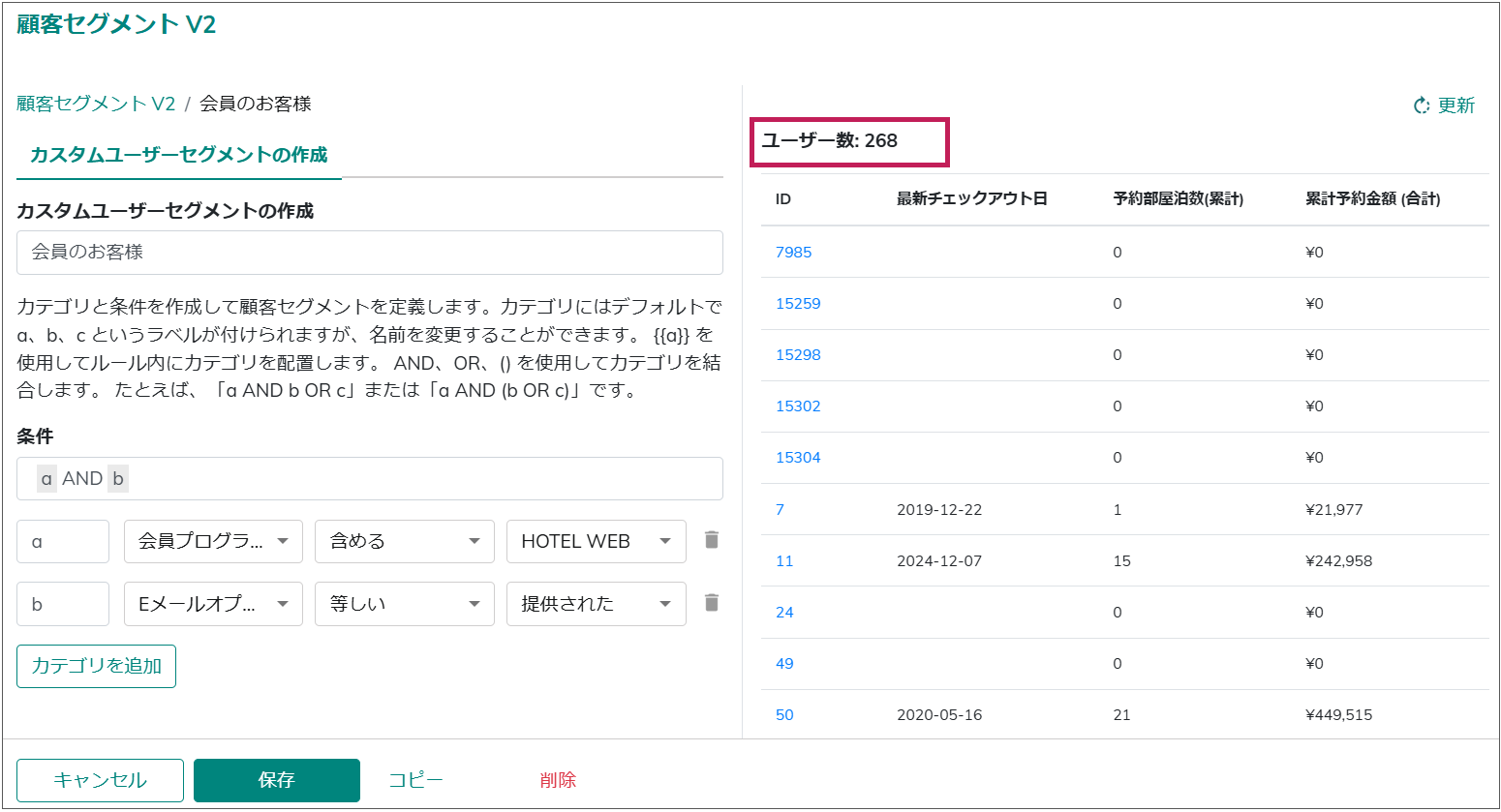The width and height of the screenshot is (1501, 812).
Task: Click the date 2024-12-07
Action: click(939, 560)
